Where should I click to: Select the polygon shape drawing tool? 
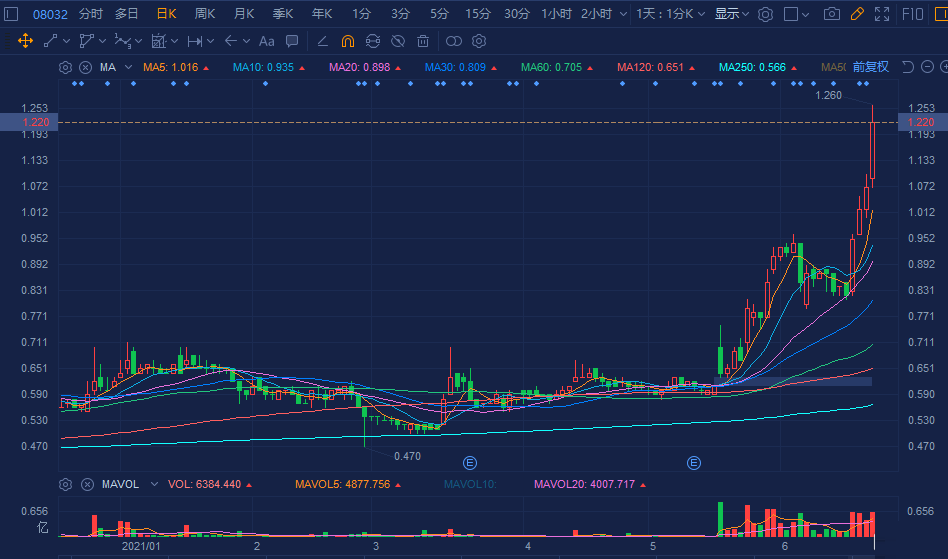click(x=86, y=41)
